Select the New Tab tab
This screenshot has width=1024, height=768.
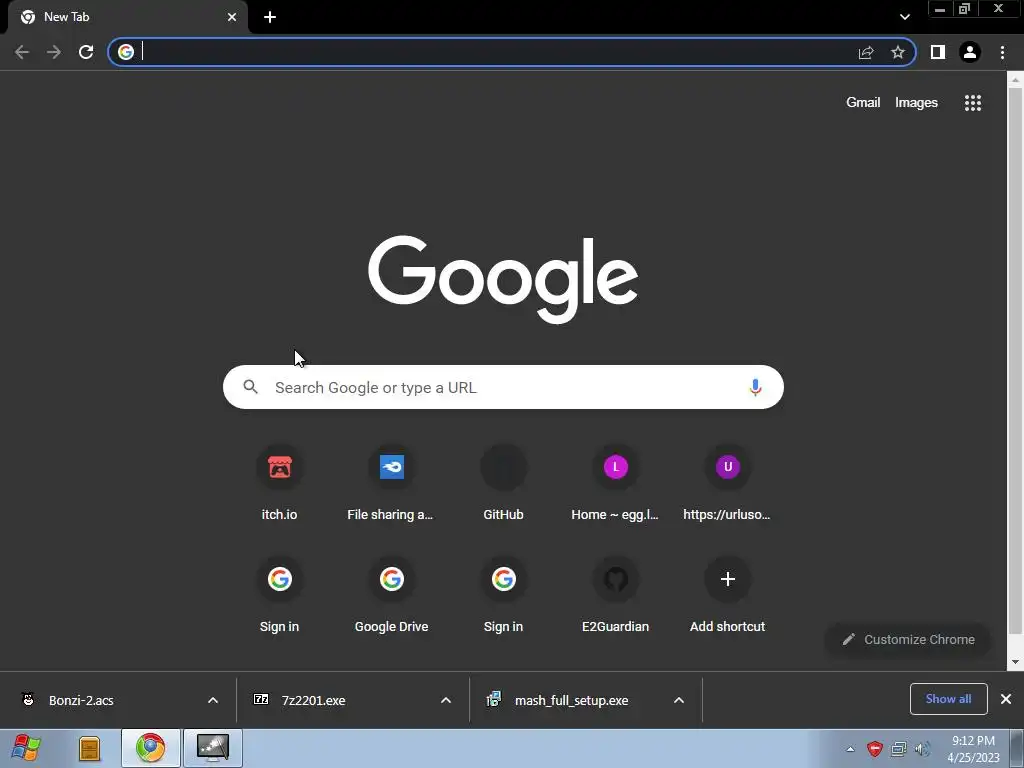[x=127, y=17]
